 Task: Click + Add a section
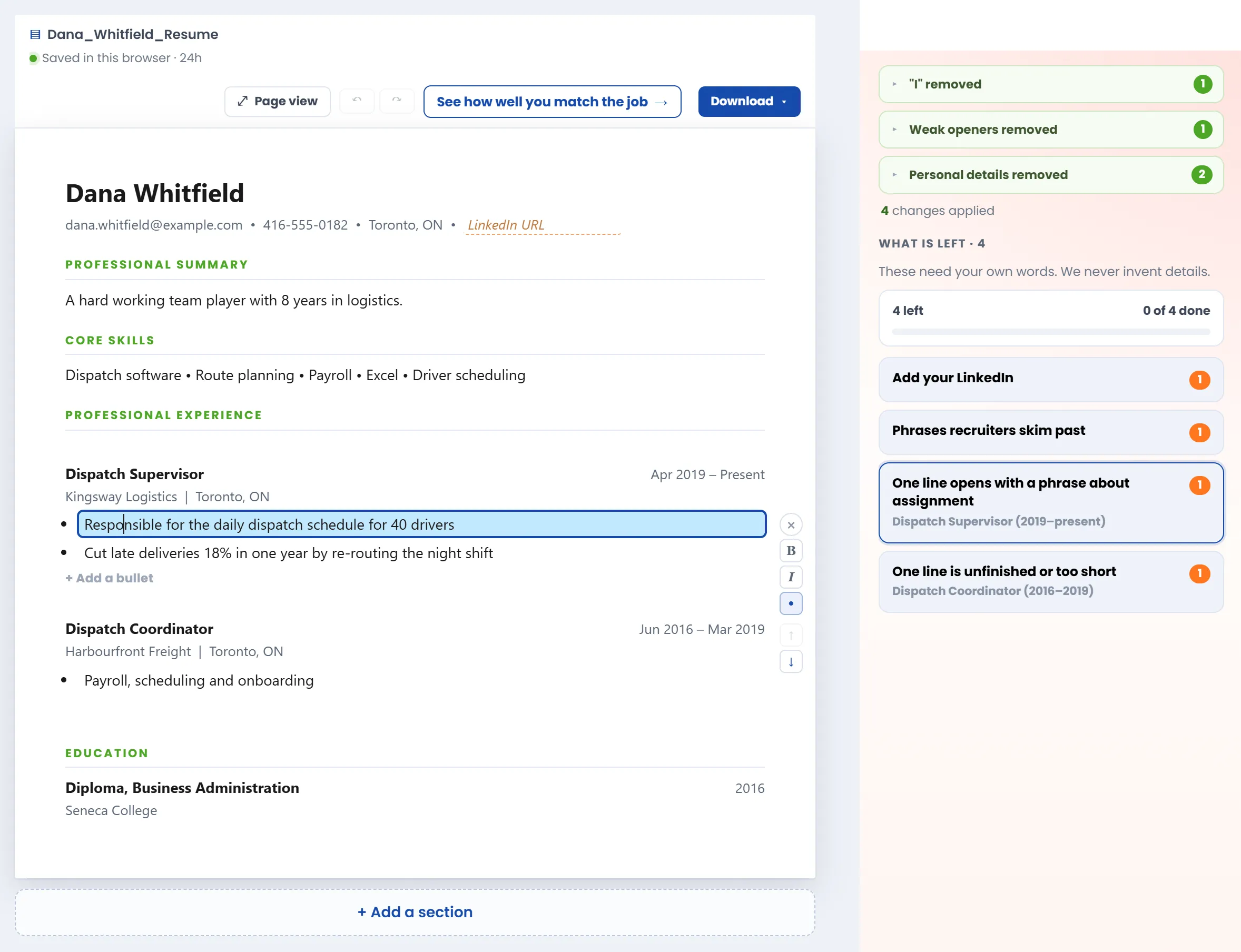coord(415,912)
